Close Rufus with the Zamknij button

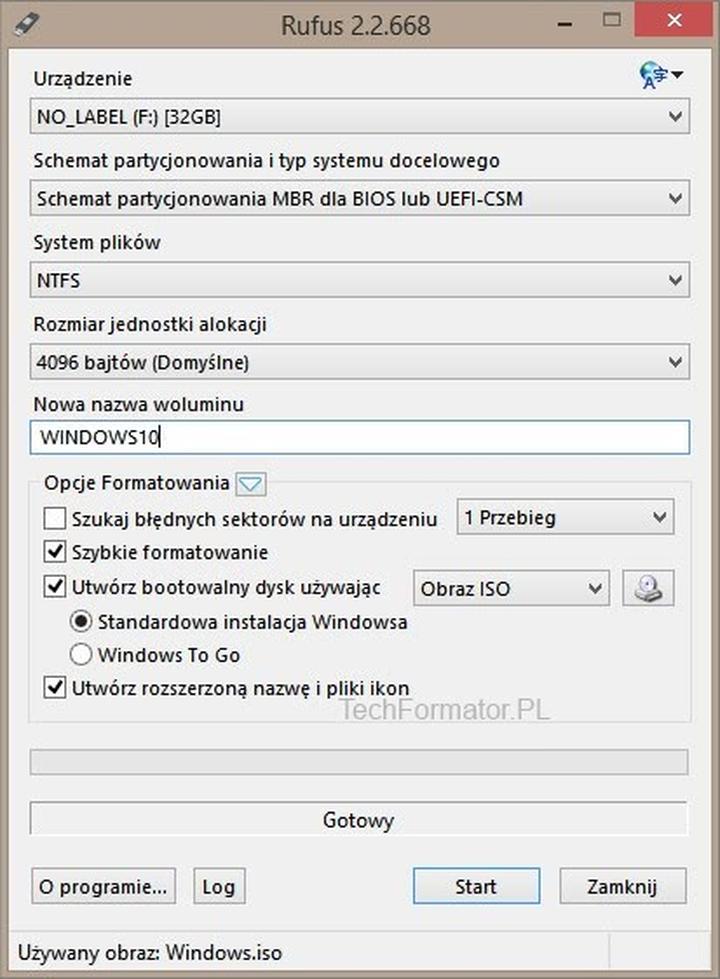(x=622, y=886)
